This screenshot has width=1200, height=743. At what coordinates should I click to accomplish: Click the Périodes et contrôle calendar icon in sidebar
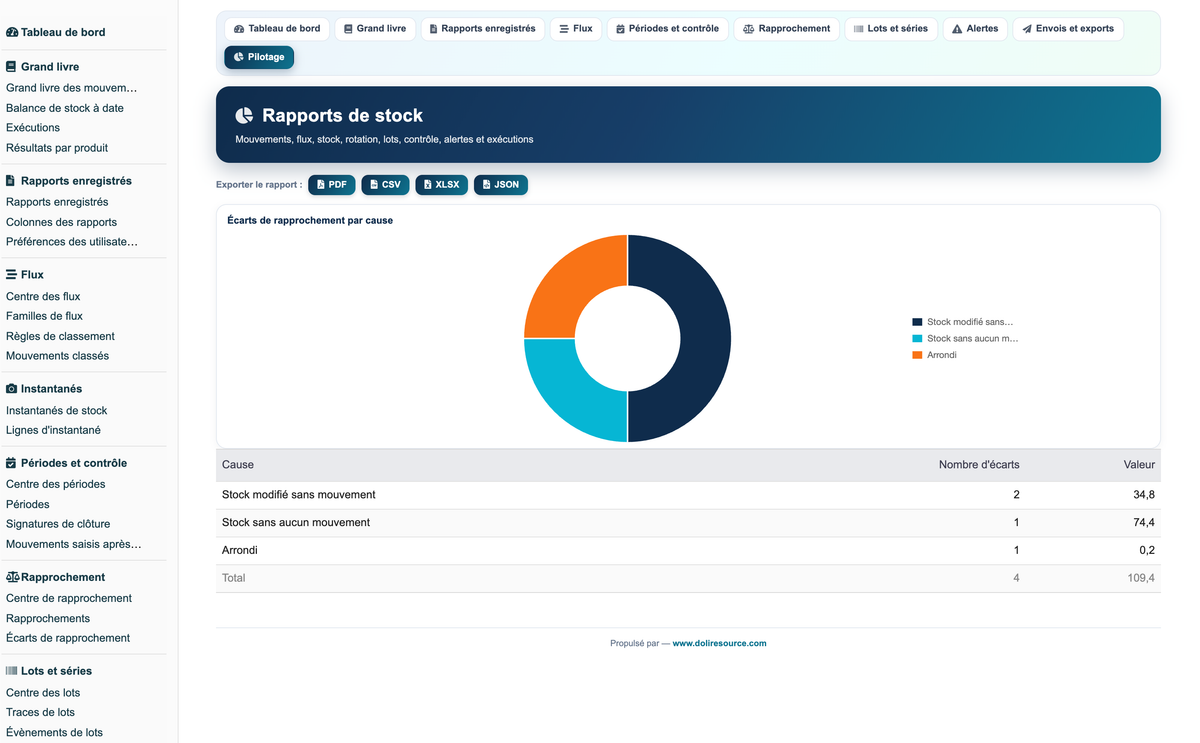click(11, 463)
